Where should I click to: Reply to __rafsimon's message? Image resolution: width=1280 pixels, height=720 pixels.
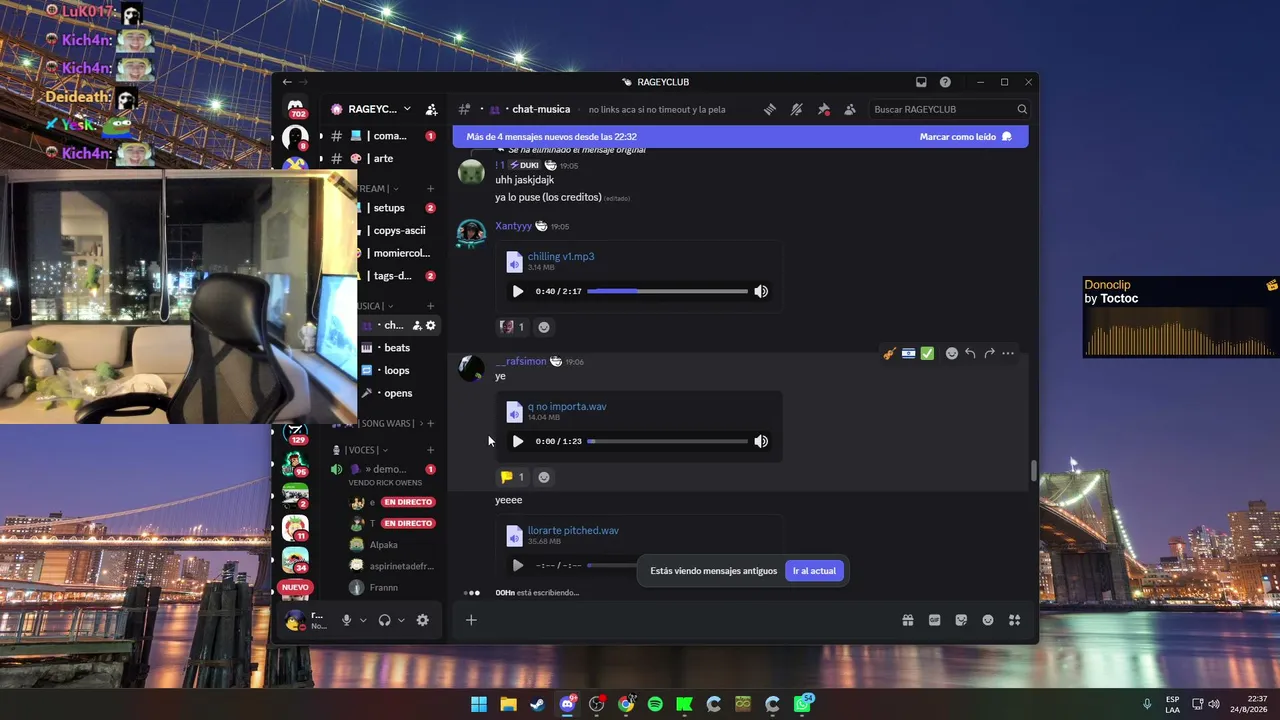click(x=970, y=353)
